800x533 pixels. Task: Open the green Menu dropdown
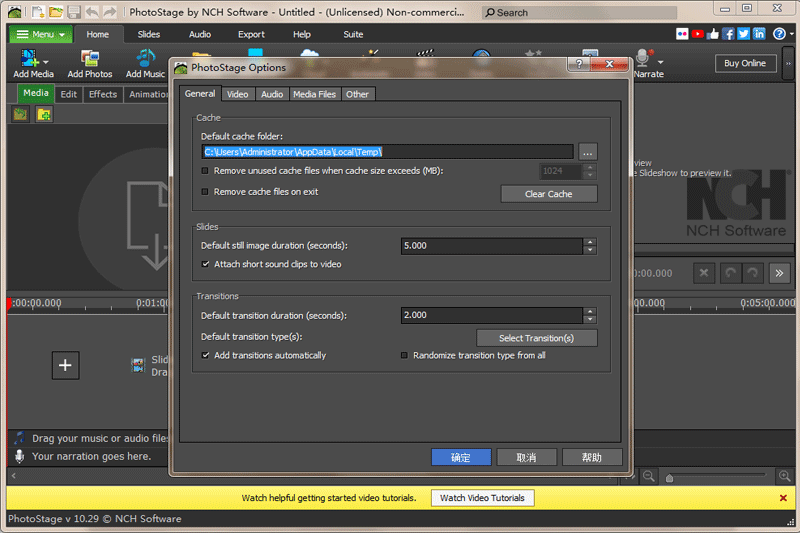40,34
